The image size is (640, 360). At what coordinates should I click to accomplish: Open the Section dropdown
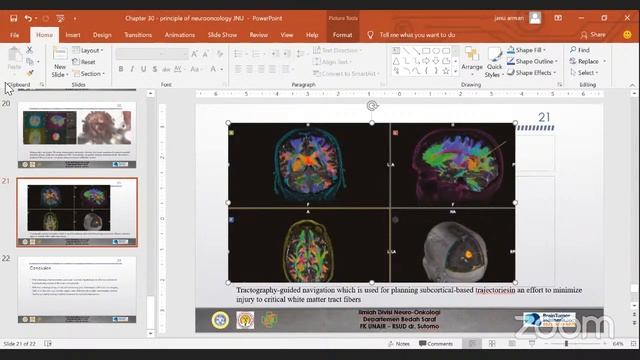pyautogui.click(x=89, y=73)
